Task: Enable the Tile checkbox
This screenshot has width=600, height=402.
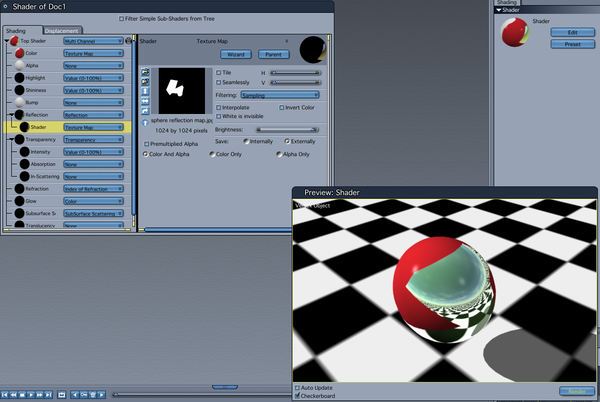Action: pyautogui.click(x=218, y=72)
